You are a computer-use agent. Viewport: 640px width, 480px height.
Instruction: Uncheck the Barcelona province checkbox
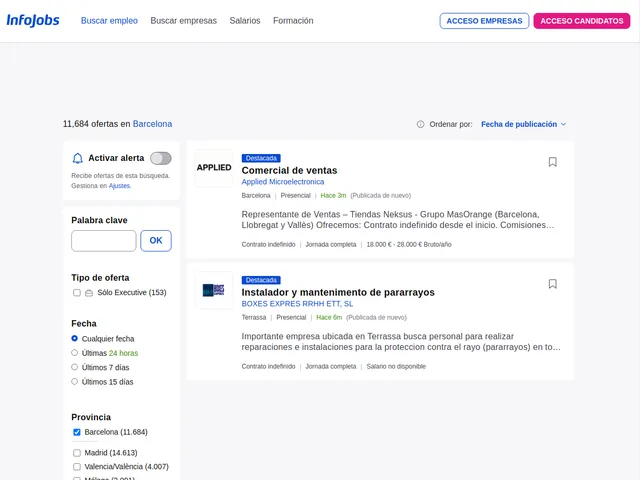(77, 433)
